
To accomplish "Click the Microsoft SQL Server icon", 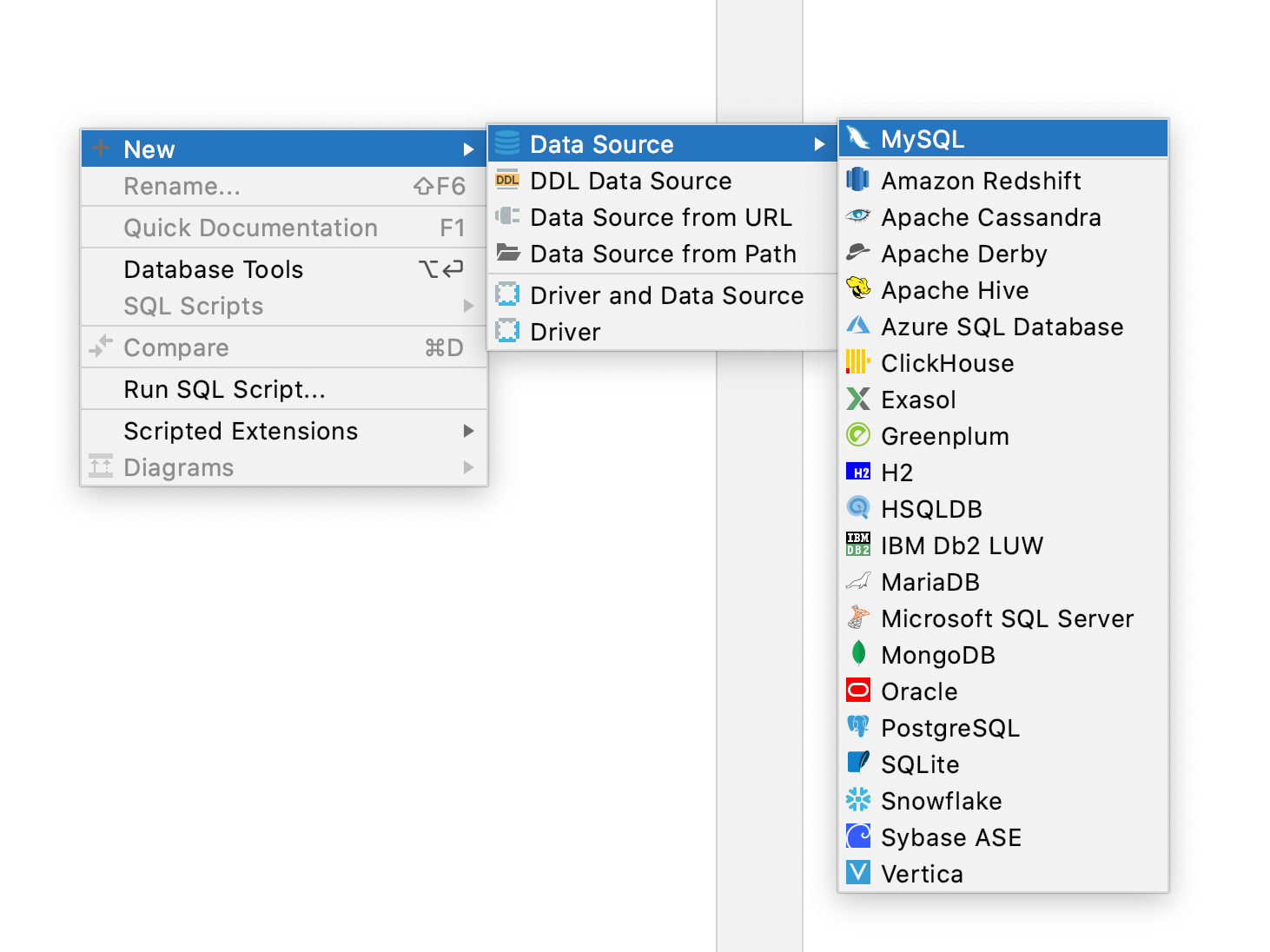I will pos(858,618).
